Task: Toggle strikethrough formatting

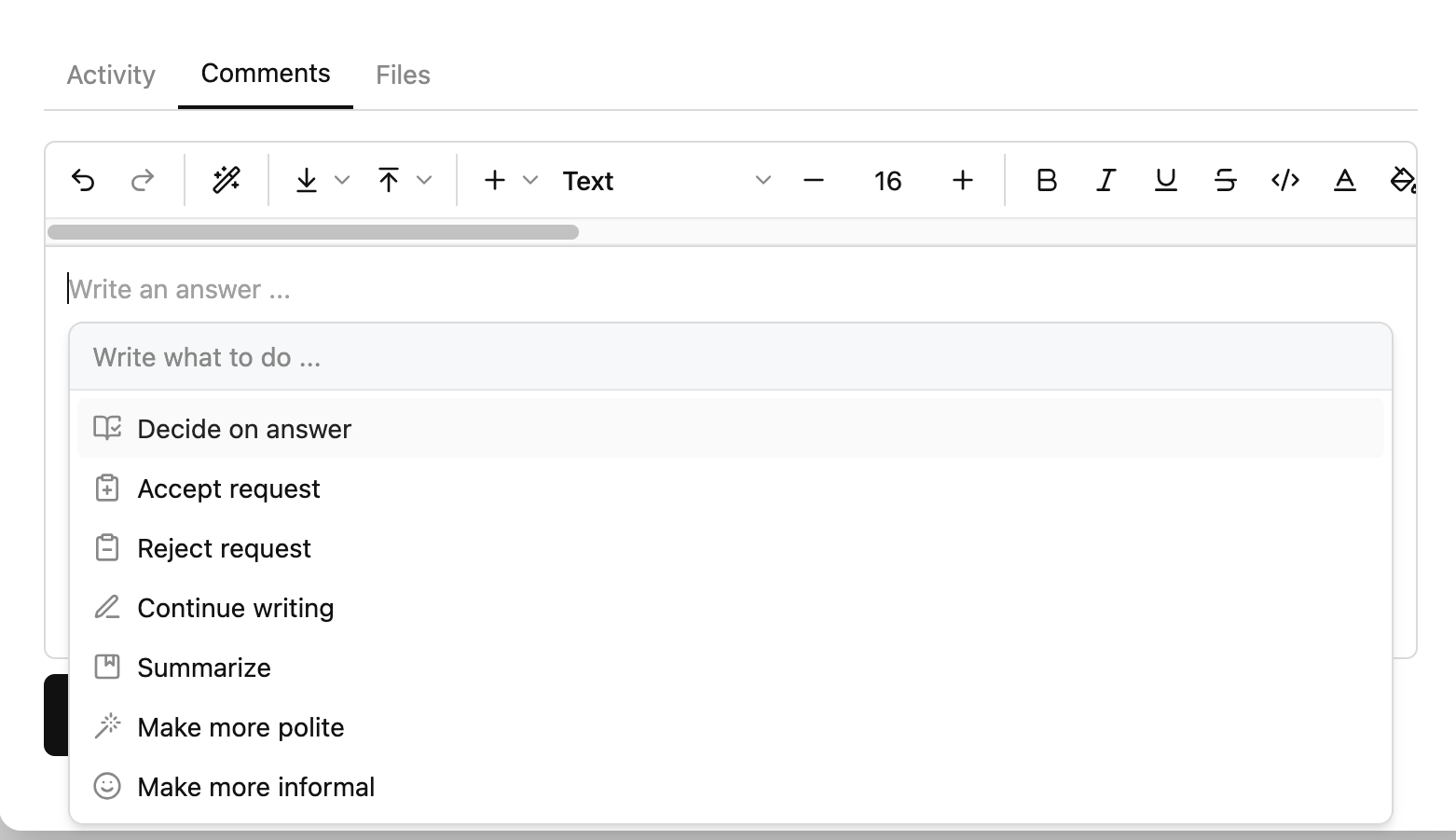Action: tap(1225, 180)
